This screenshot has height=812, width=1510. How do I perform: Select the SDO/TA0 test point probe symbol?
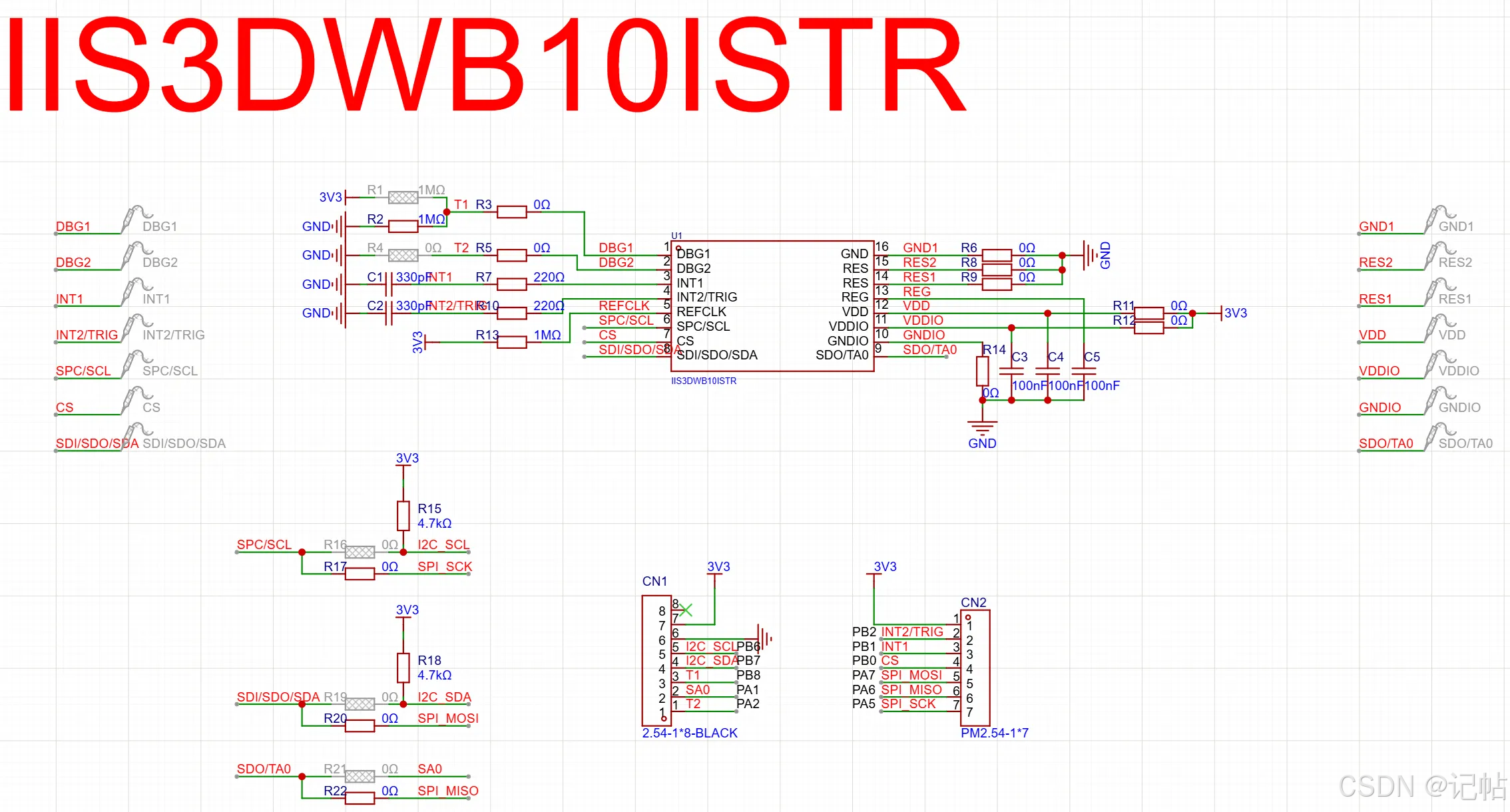[x=1439, y=435]
